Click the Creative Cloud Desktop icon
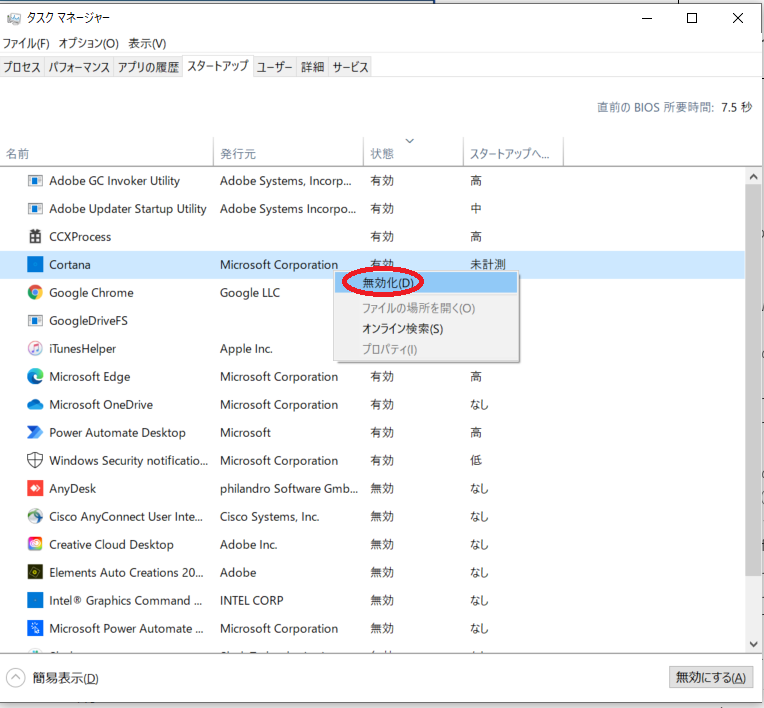This screenshot has width=764, height=708. click(x=35, y=544)
